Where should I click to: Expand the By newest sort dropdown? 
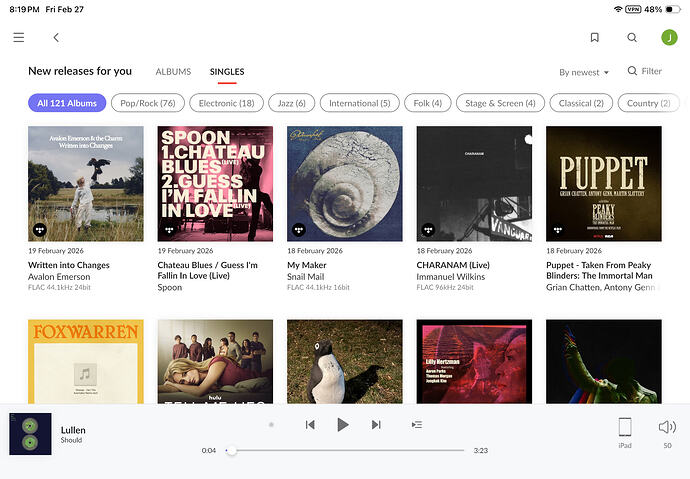coord(585,72)
